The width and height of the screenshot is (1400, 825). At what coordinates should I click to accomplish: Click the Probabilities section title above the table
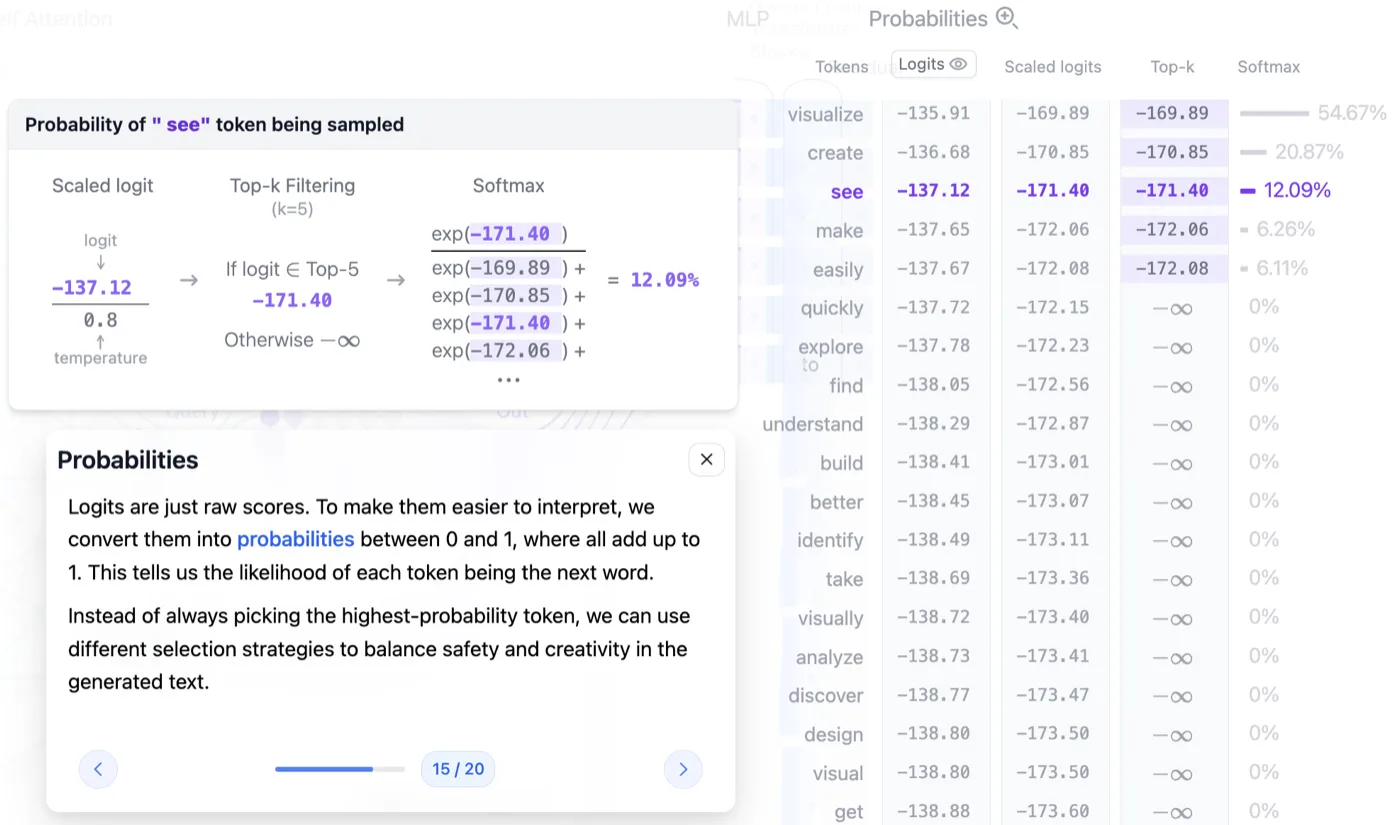[x=928, y=18]
